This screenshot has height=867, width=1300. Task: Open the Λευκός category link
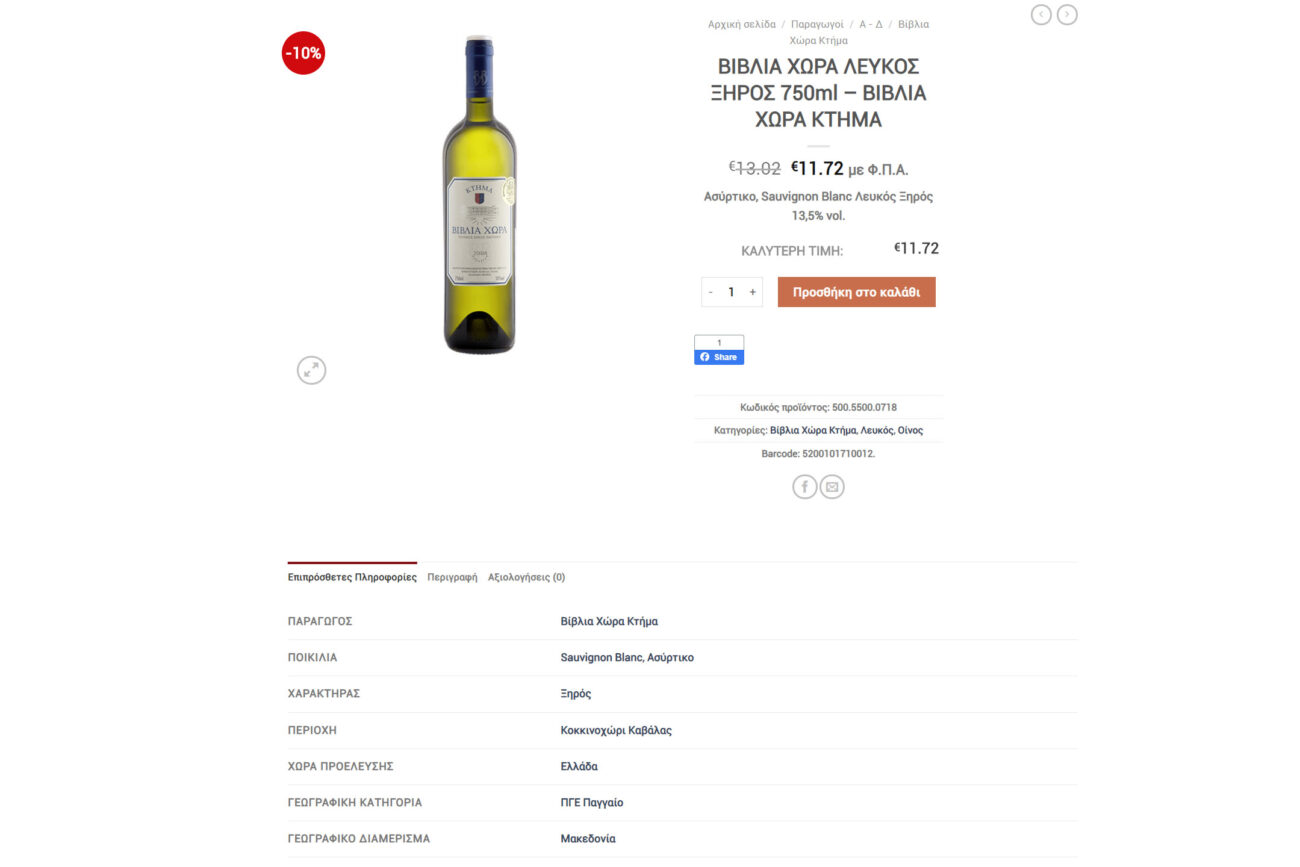[x=876, y=431]
